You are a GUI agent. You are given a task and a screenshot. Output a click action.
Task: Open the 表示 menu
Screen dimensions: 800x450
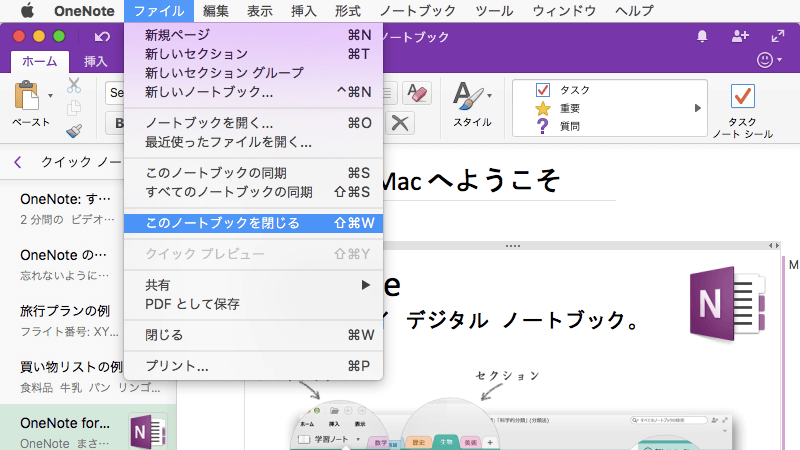pos(260,11)
